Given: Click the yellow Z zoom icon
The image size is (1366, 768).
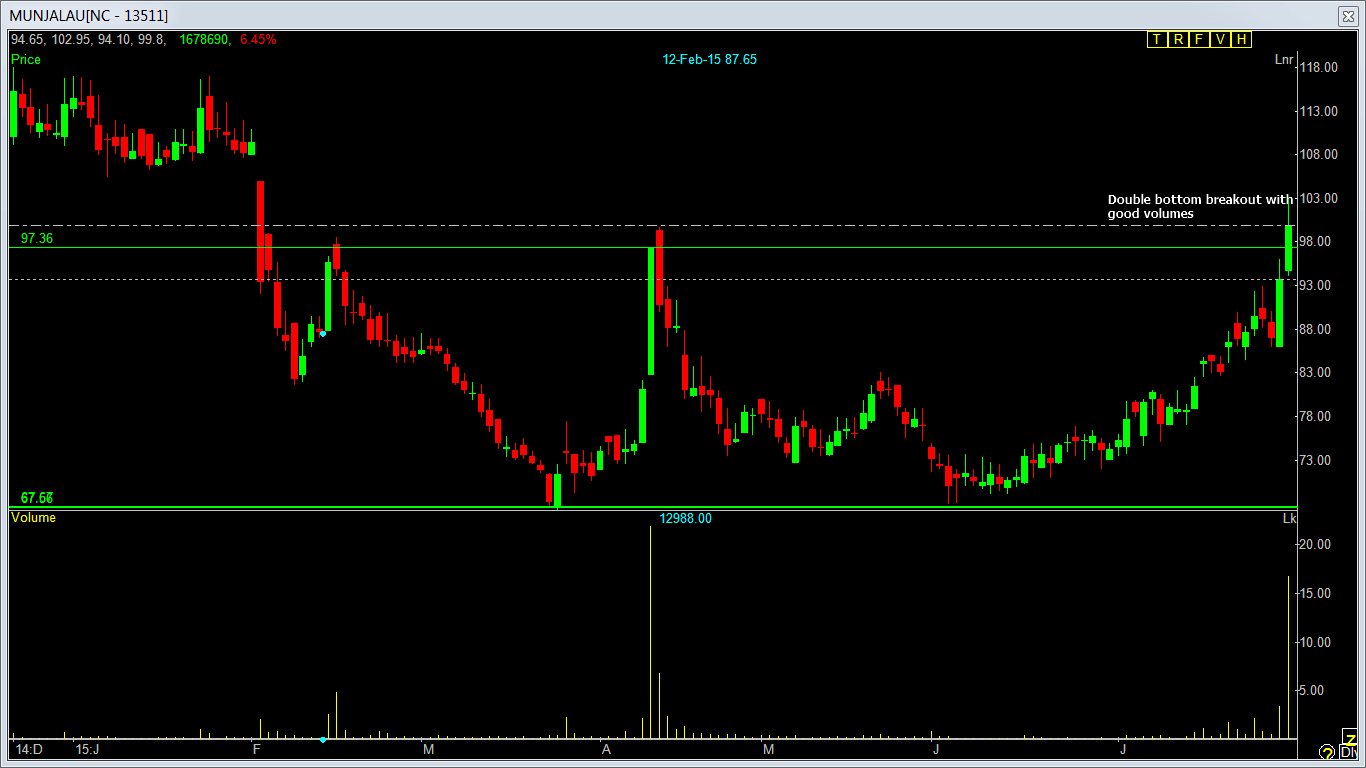Looking at the screenshot, I should click(x=1349, y=738).
